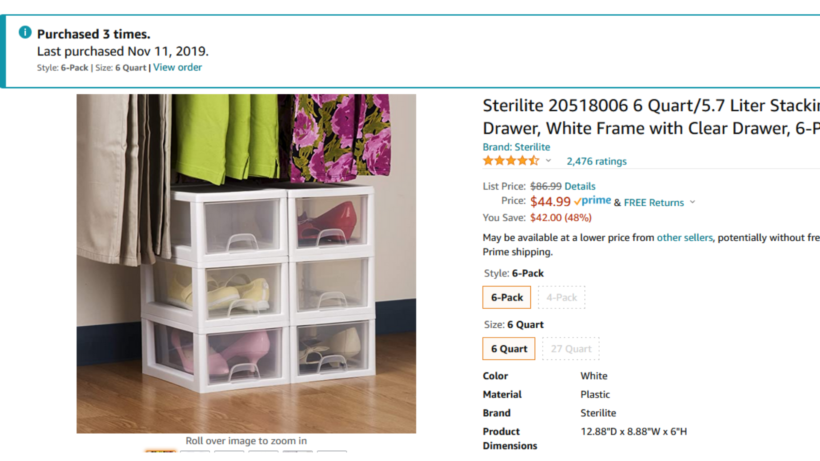Open the 2,476 ratings link

pyautogui.click(x=597, y=161)
